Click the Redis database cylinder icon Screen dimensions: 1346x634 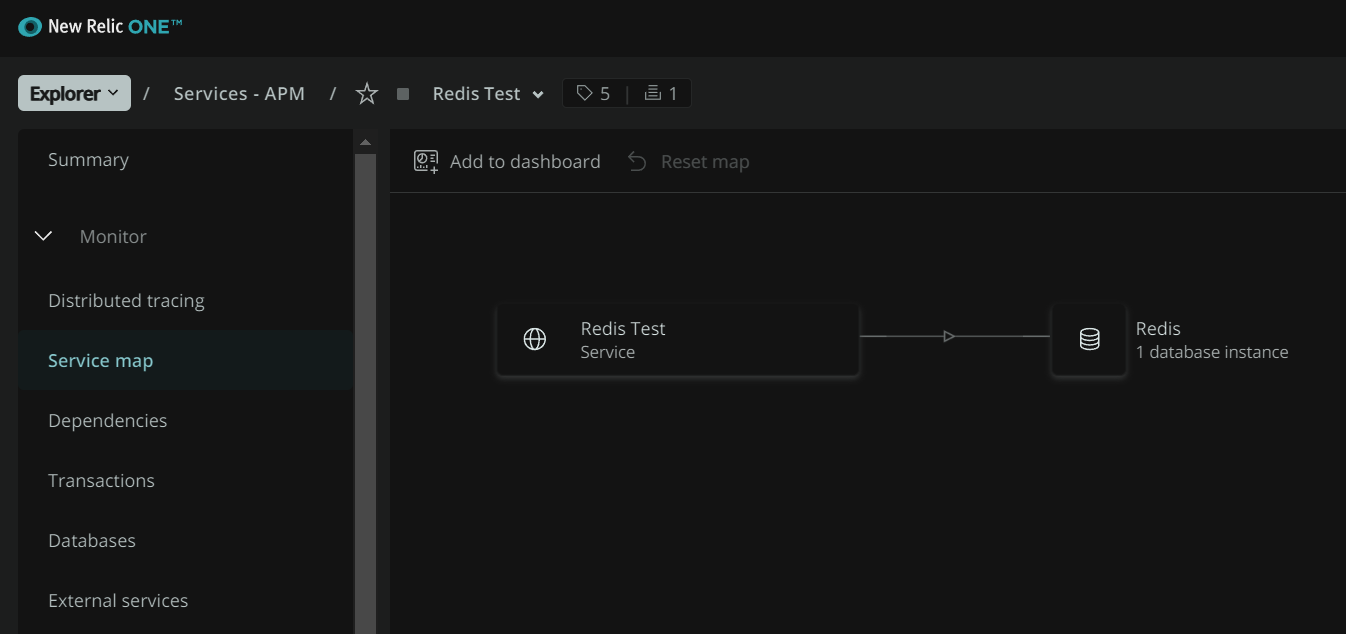[x=1089, y=340]
